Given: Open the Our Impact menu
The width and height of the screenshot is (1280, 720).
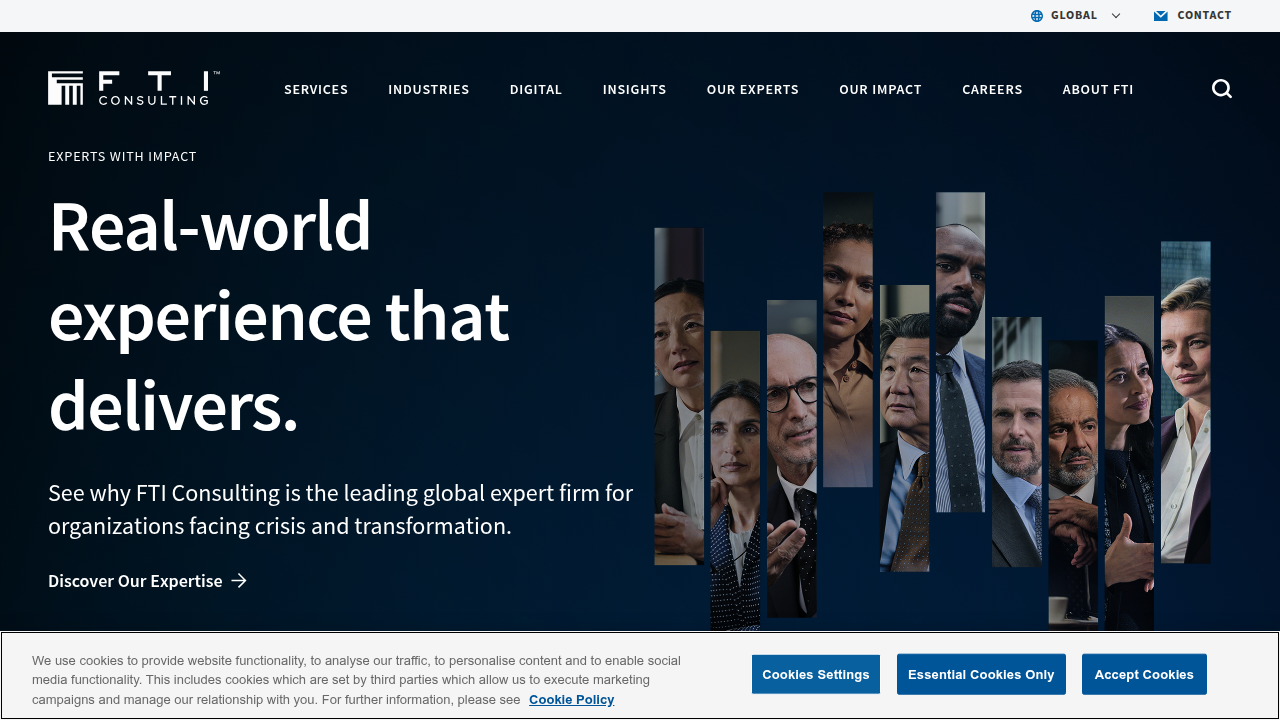Looking at the screenshot, I should tap(881, 89).
